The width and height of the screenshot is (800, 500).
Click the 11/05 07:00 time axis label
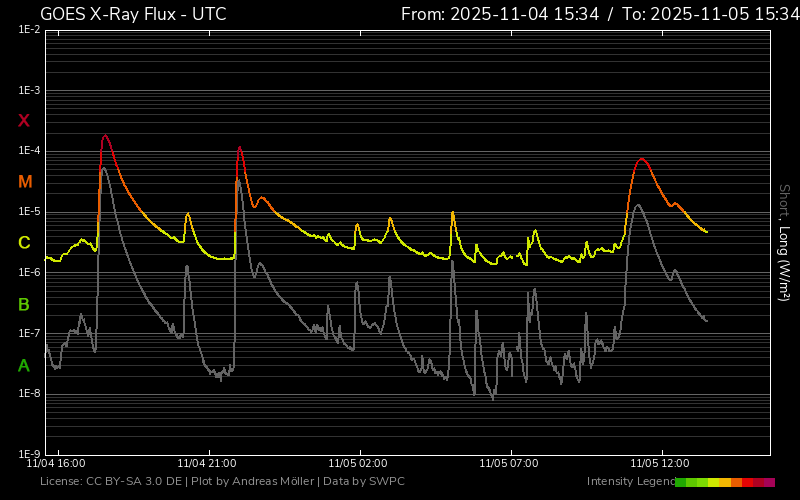[x=508, y=464]
